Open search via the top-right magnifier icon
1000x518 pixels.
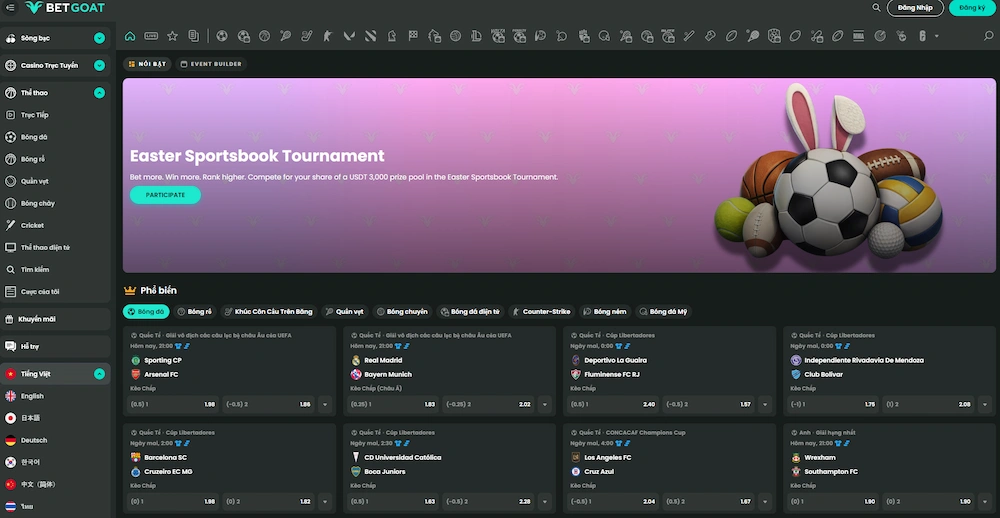[876, 8]
